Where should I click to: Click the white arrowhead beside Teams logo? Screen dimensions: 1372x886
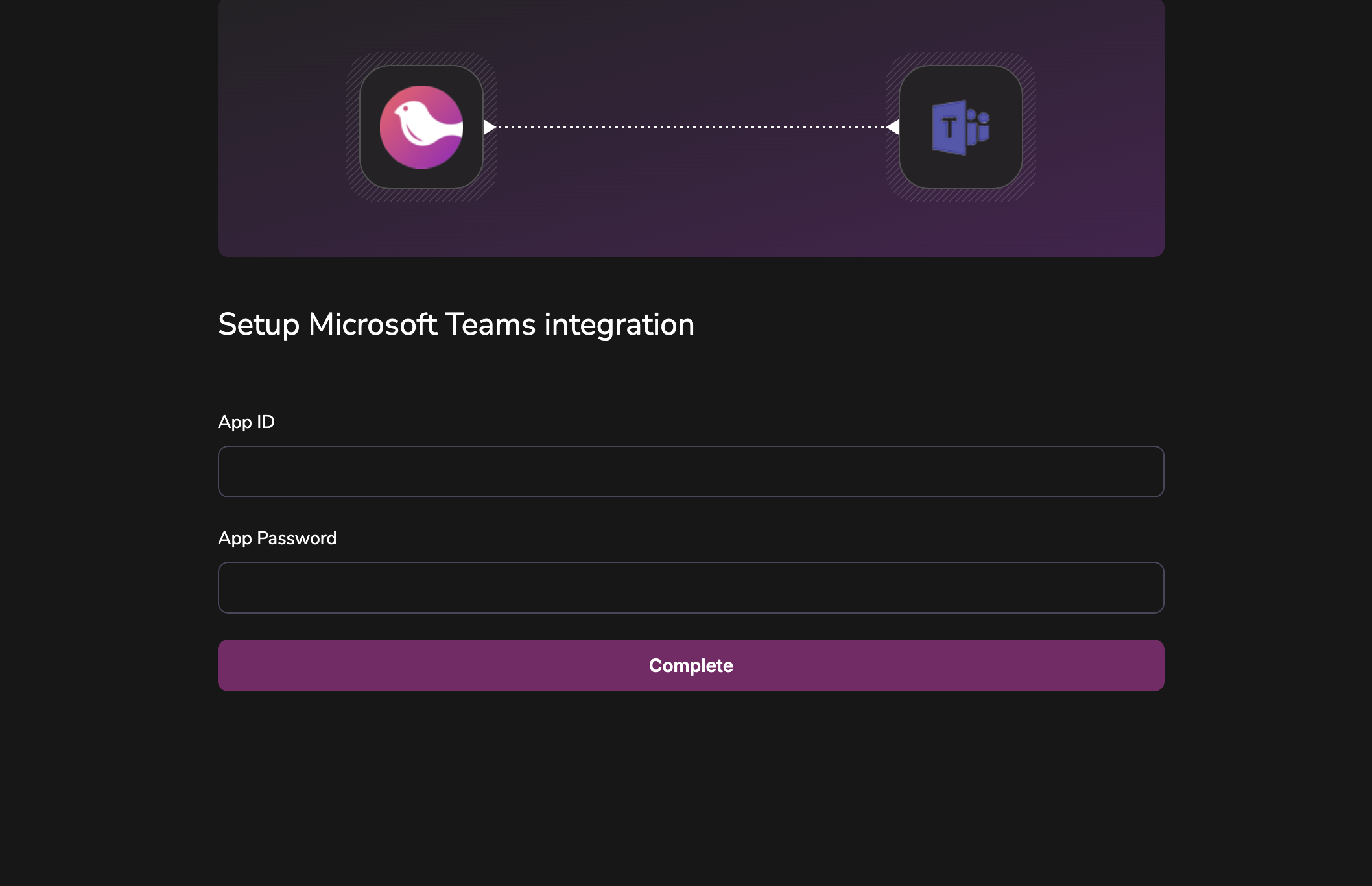pyautogui.click(x=893, y=127)
